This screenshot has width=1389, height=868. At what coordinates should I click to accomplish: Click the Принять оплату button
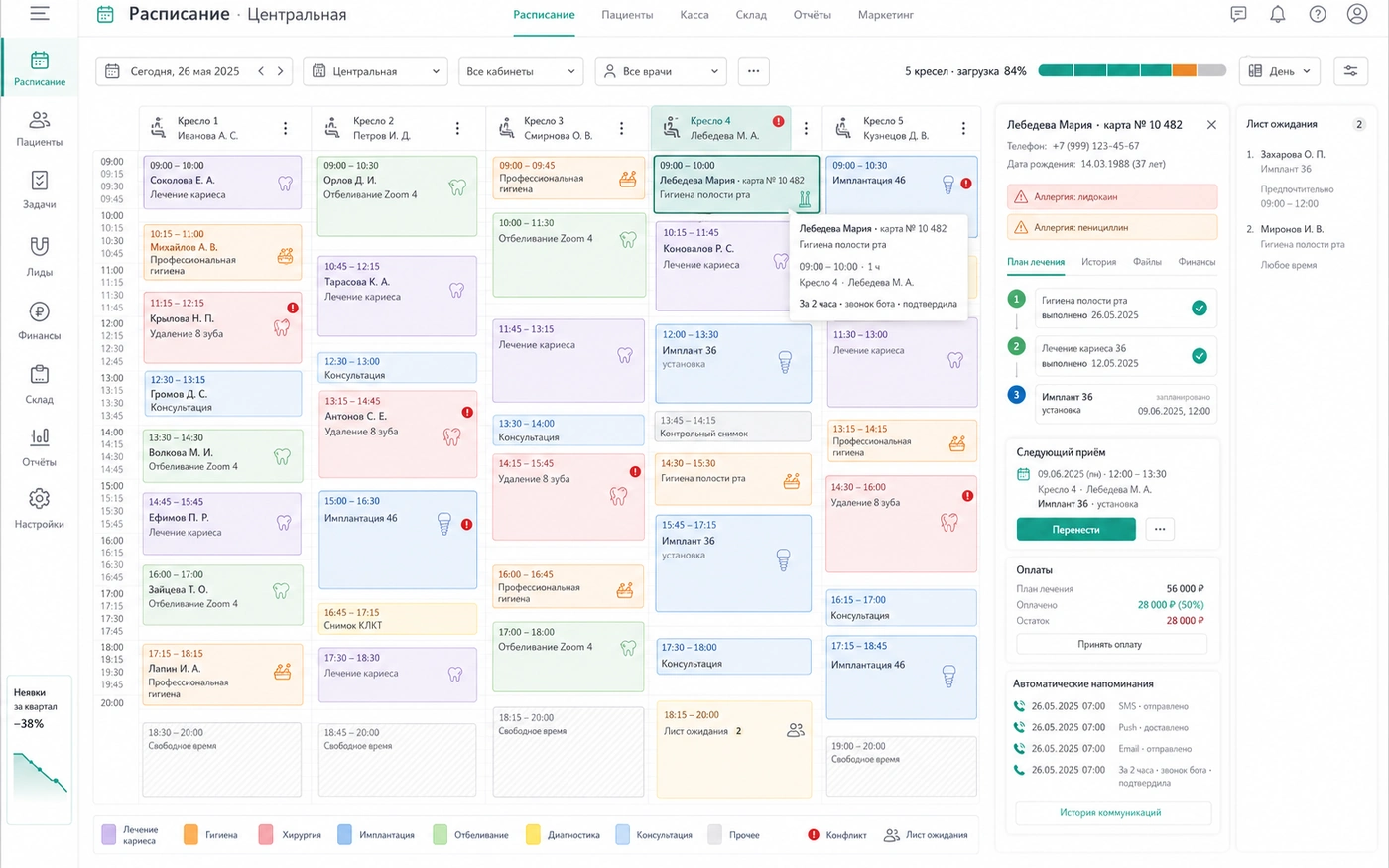(x=1111, y=644)
